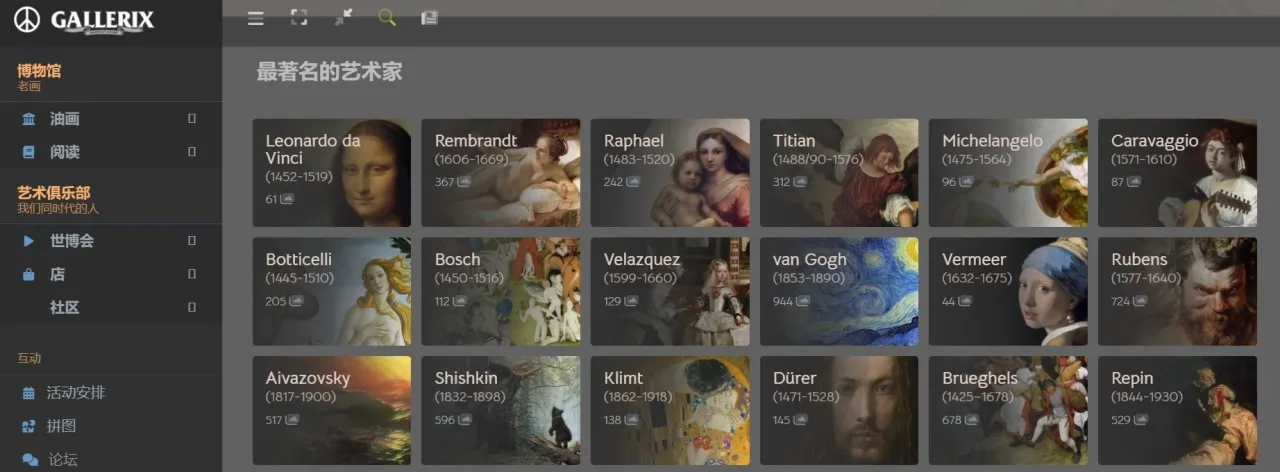Click image count icon on Rembrandt card
Image resolution: width=1280 pixels, height=472 pixels.
coord(465,182)
